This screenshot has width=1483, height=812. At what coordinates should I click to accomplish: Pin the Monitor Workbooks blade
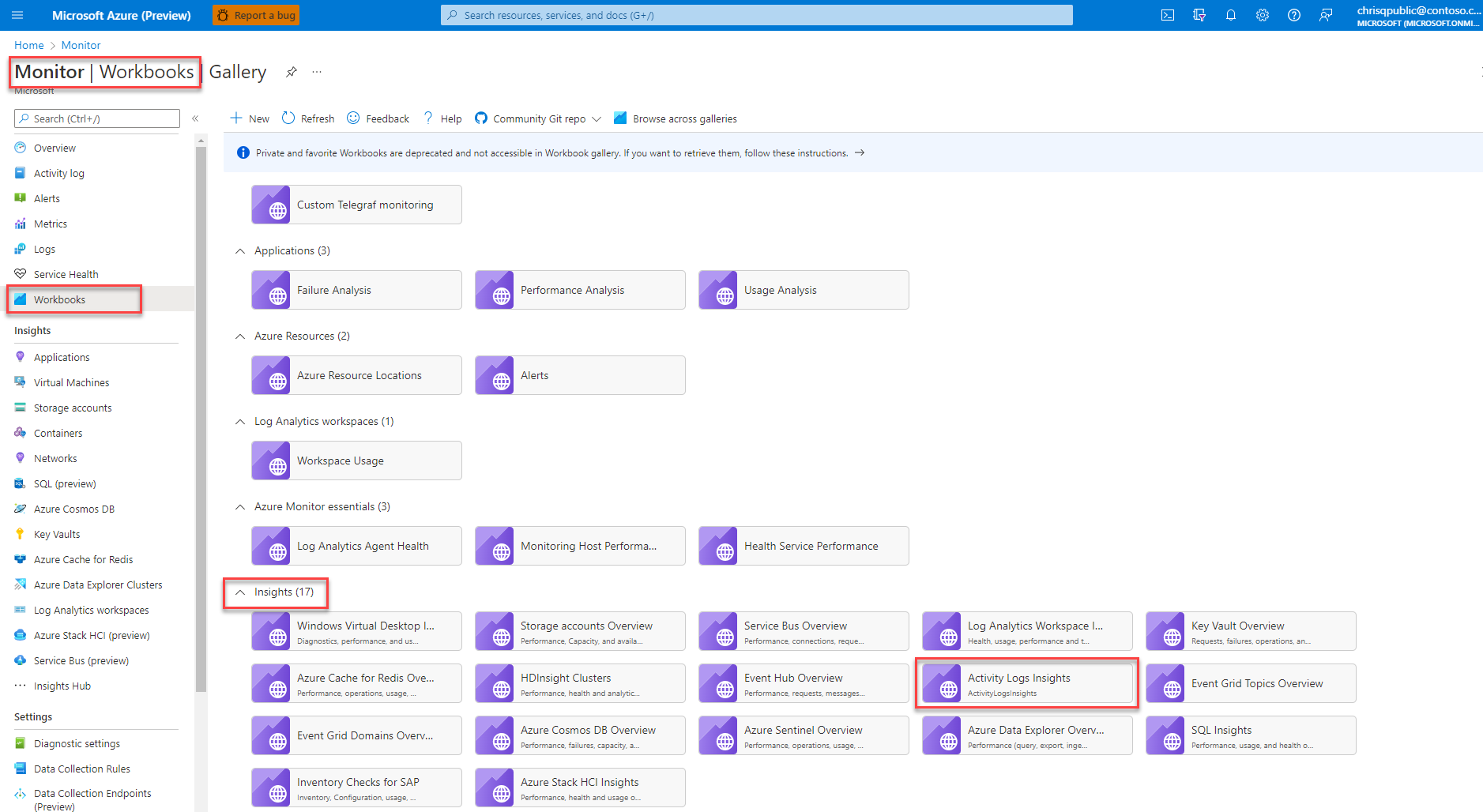292,72
